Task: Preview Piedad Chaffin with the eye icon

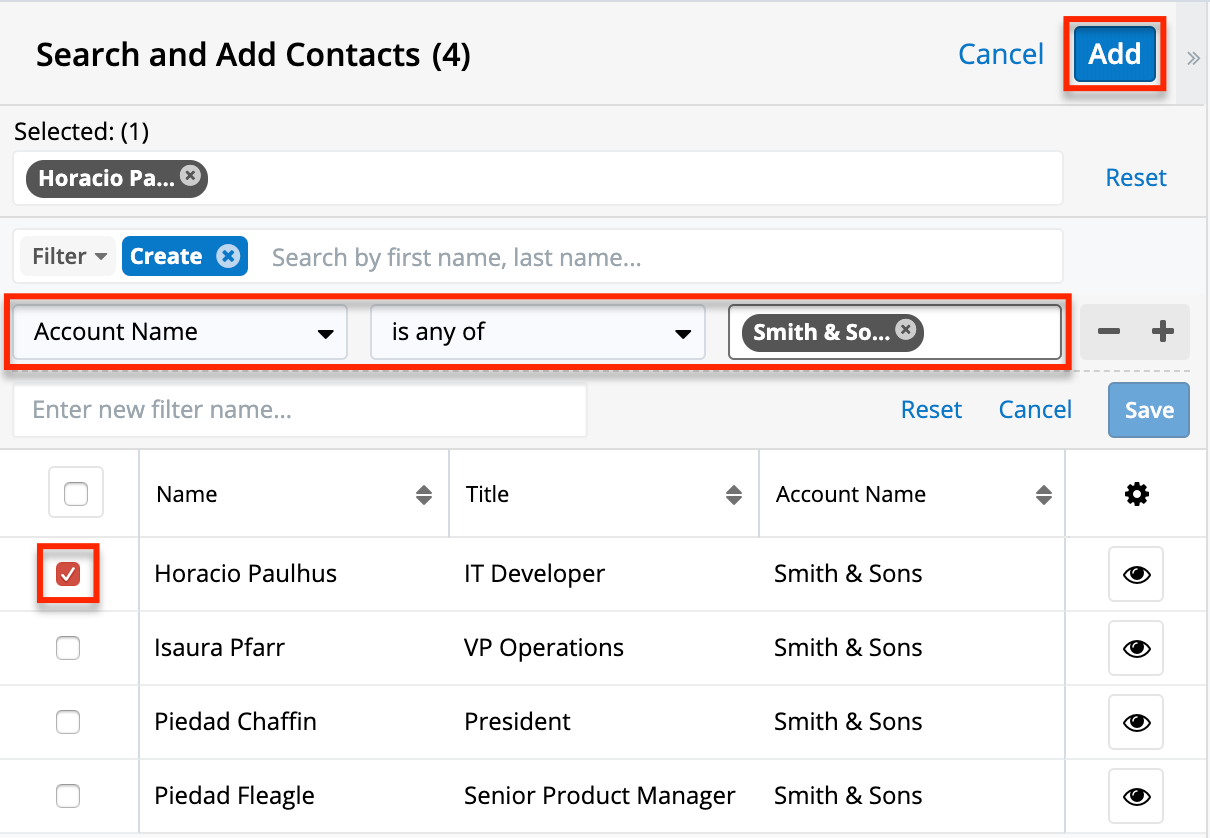Action: click(1136, 722)
